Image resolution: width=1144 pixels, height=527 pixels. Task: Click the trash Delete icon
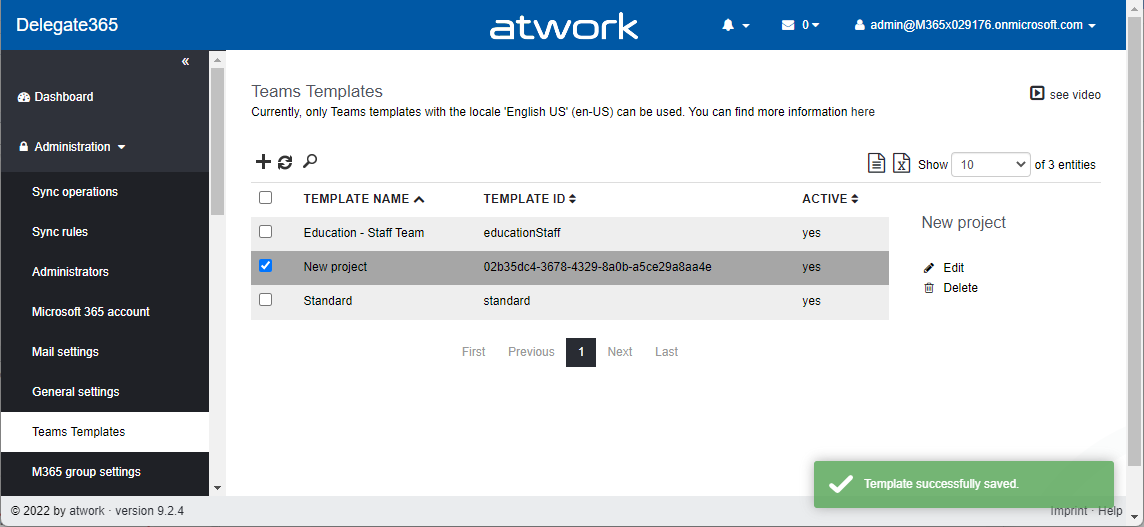929,288
